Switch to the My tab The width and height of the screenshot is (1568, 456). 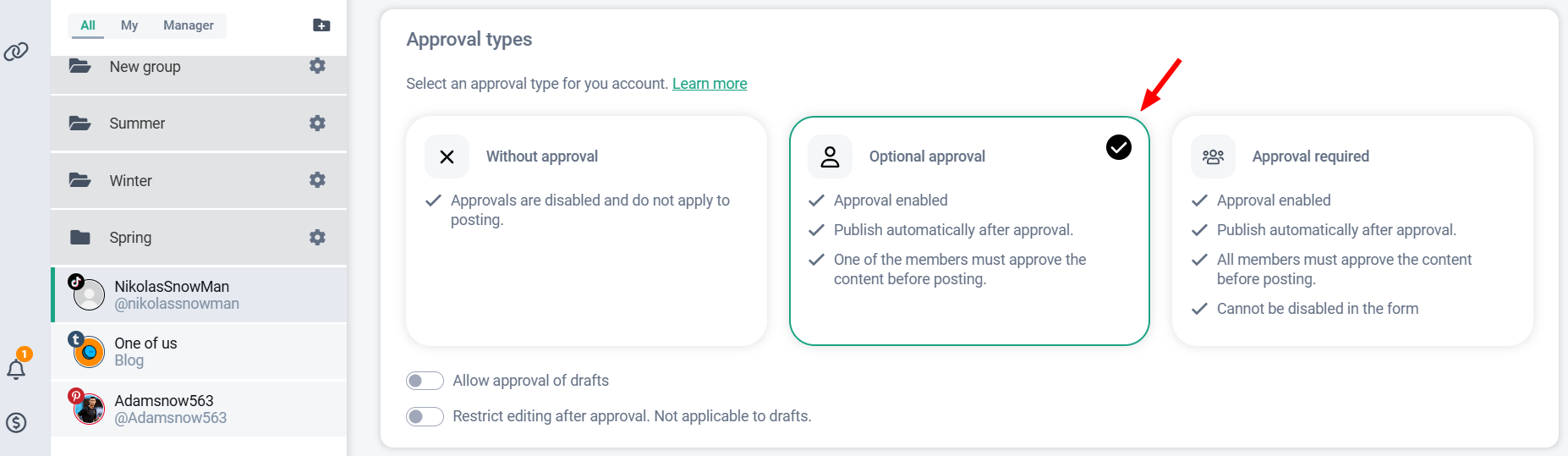point(129,25)
